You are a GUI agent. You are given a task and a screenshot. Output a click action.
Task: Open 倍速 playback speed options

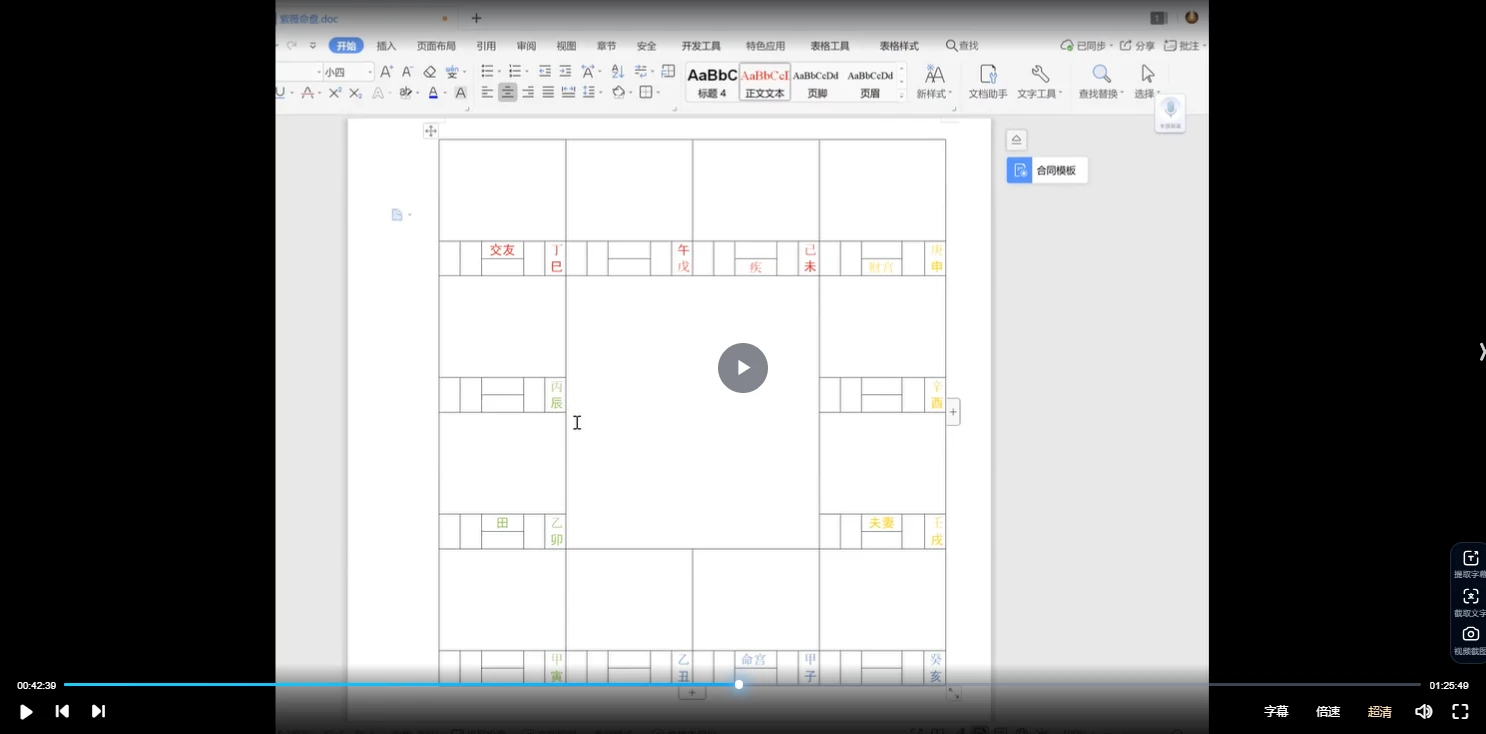coord(1328,712)
